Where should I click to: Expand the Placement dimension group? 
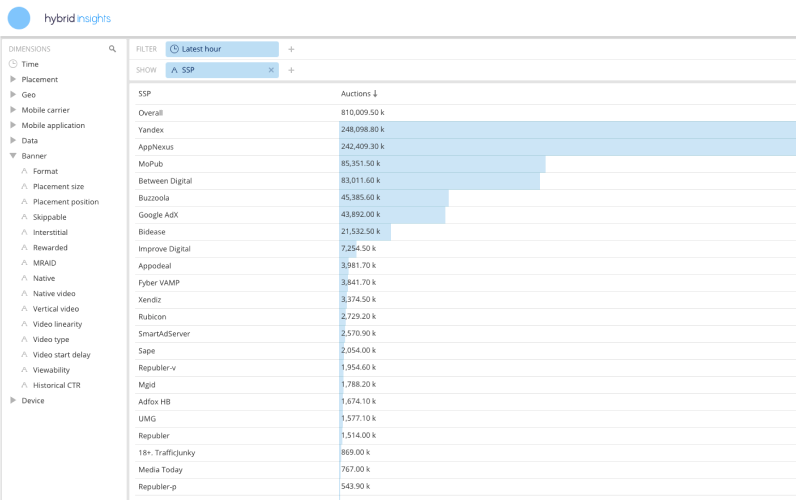[13, 79]
